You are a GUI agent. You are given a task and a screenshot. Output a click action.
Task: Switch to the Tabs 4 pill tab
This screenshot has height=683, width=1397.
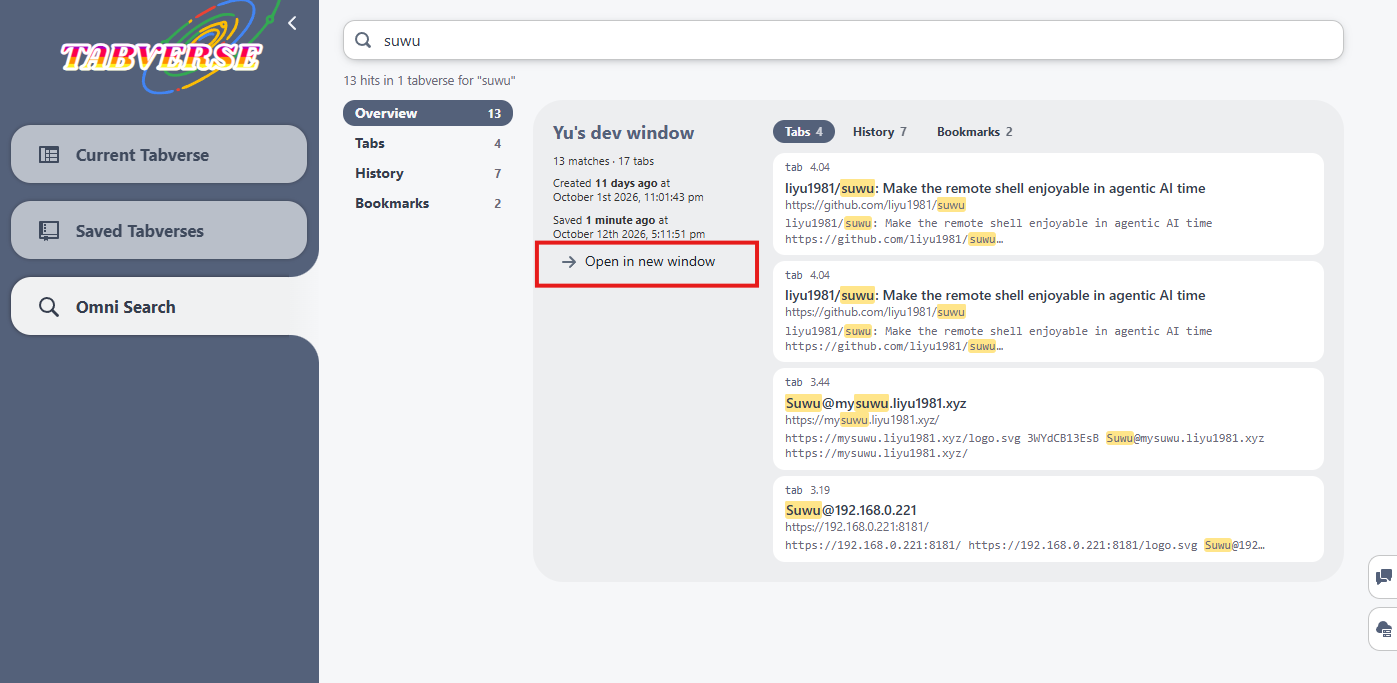click(x=803, y=132)
